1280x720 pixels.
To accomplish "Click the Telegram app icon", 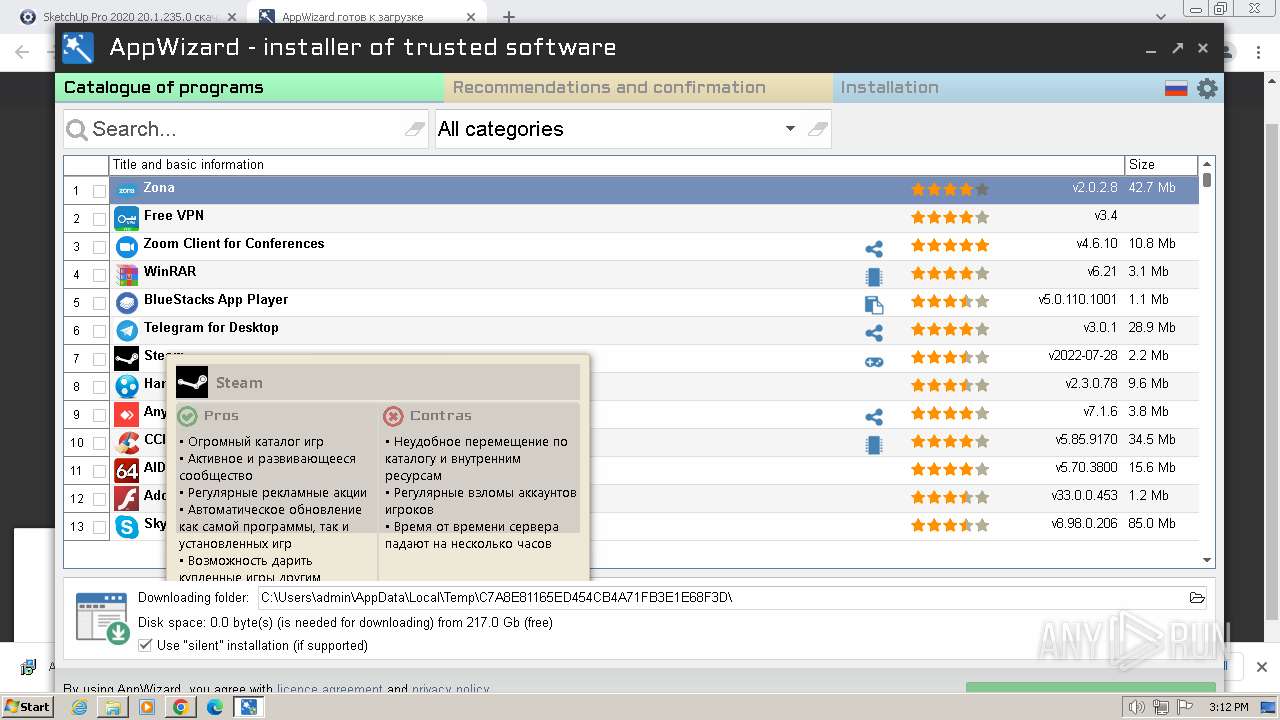I will (126, 330).
